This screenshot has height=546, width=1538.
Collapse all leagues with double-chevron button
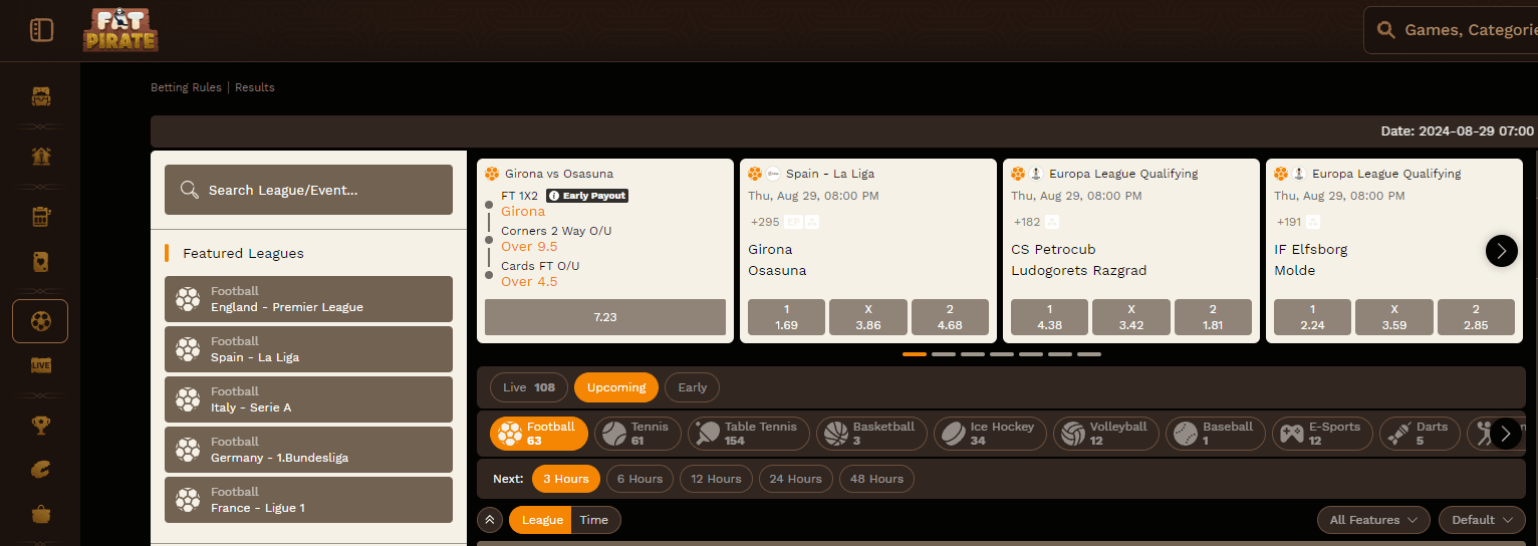[x=490, y=520]
